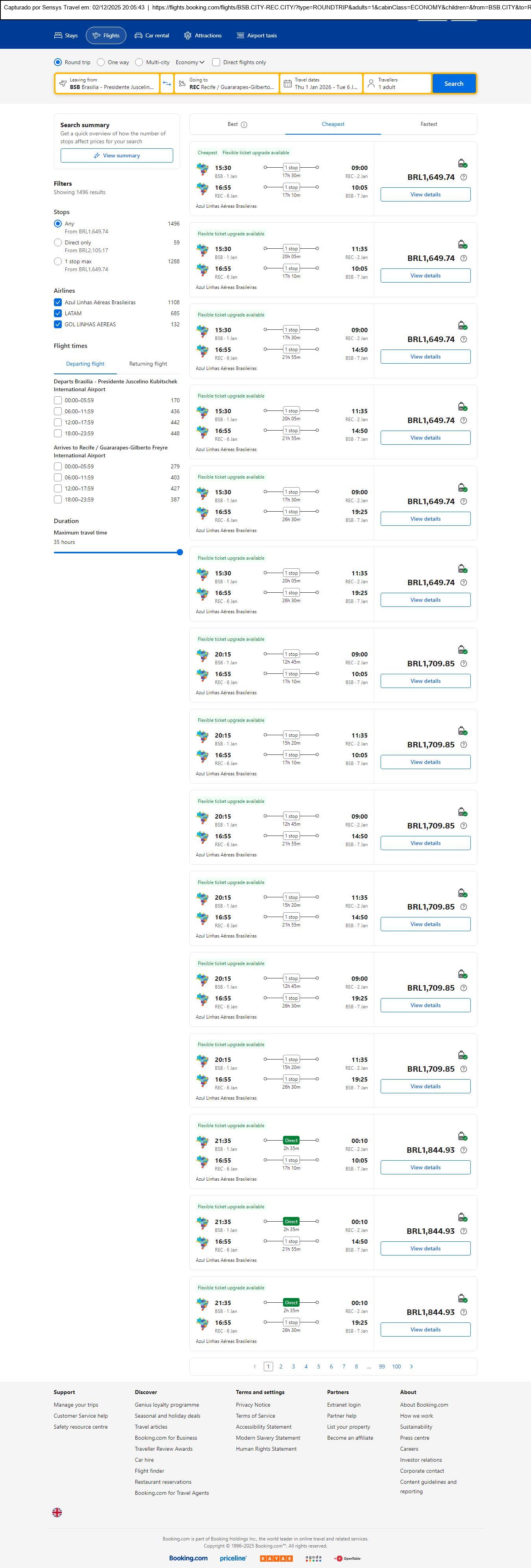Click the info icon beside Best tab
Viewport: 531px width, 1568px height.
(244, 125)
